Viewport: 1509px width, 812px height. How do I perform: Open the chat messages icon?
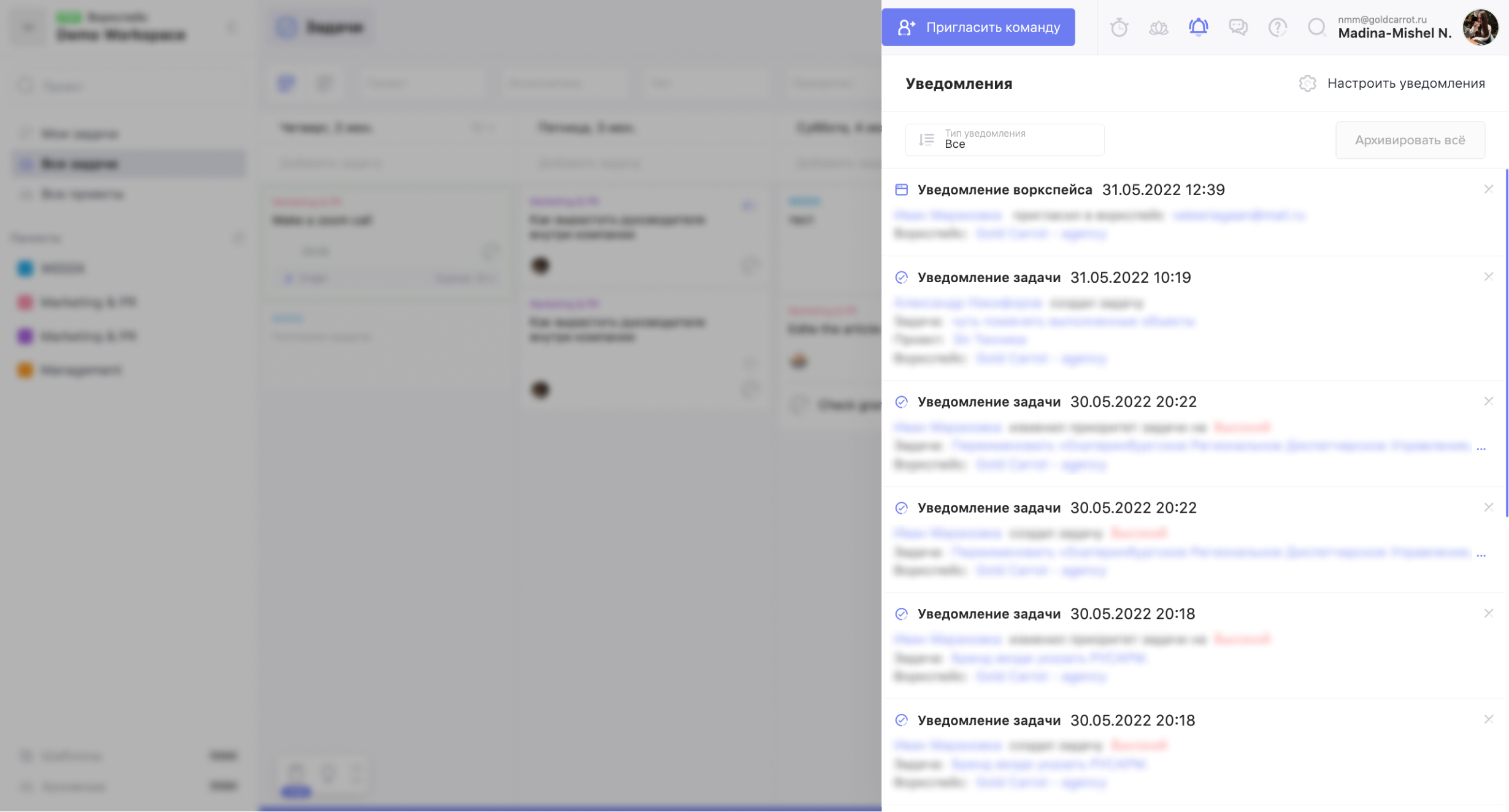coord(1238,27)
